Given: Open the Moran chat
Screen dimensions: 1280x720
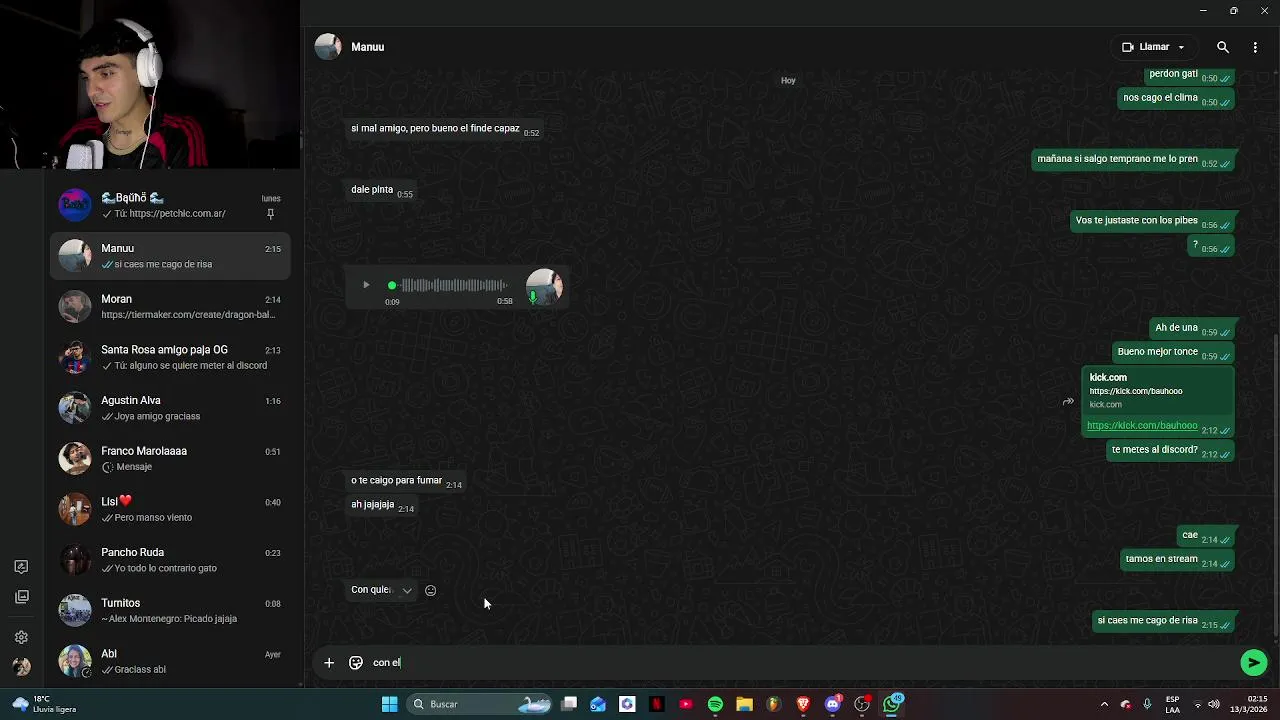Looking at the screenshot, I should pos(170,307).
